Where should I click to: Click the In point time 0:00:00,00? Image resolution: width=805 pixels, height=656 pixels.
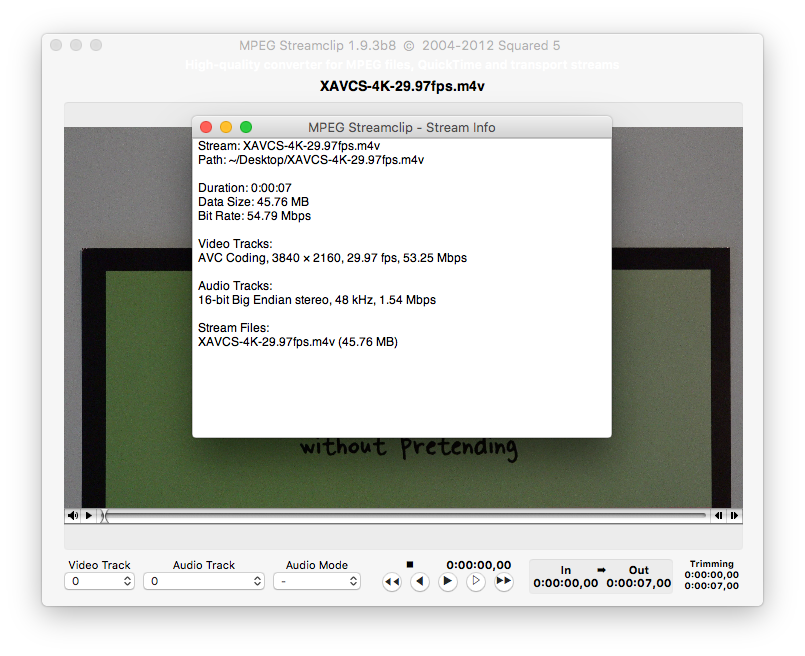(x=566, y=583)
